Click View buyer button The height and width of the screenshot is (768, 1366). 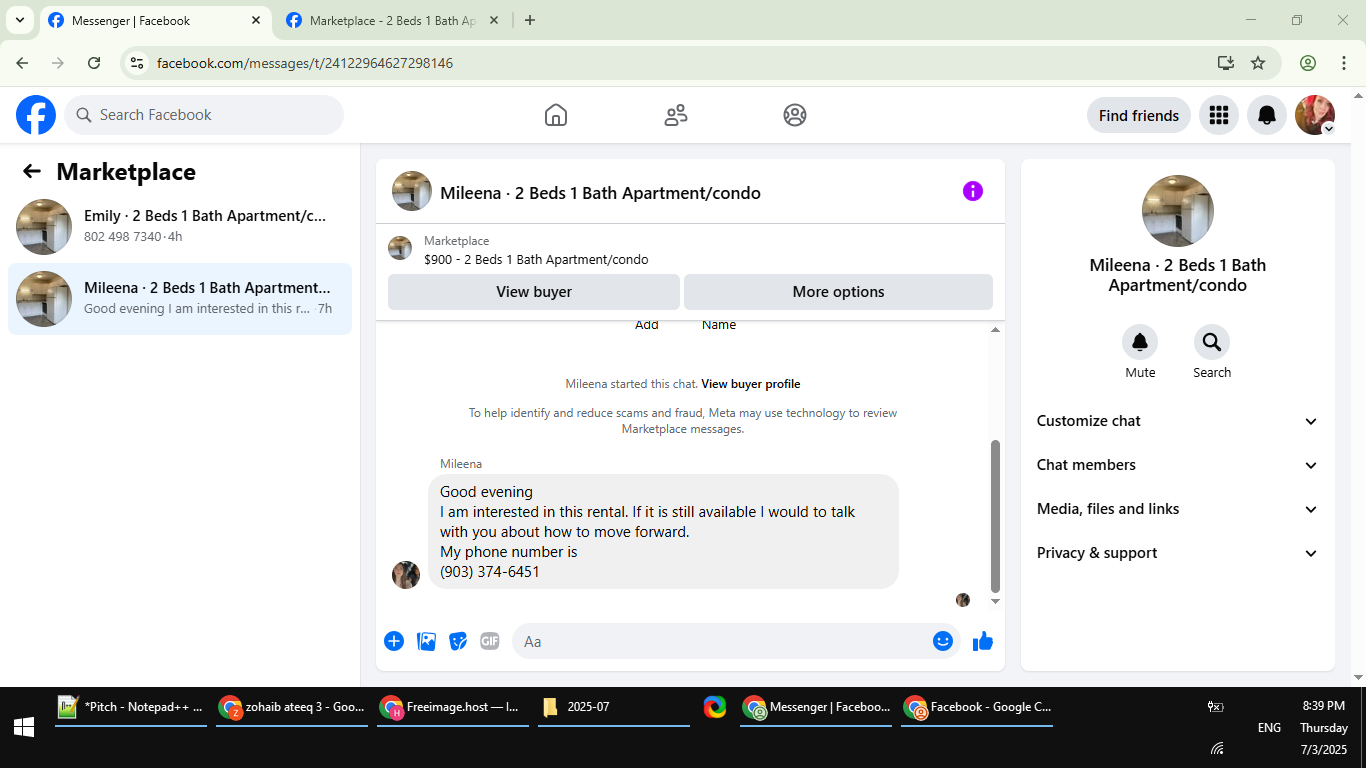coord(534,292)
